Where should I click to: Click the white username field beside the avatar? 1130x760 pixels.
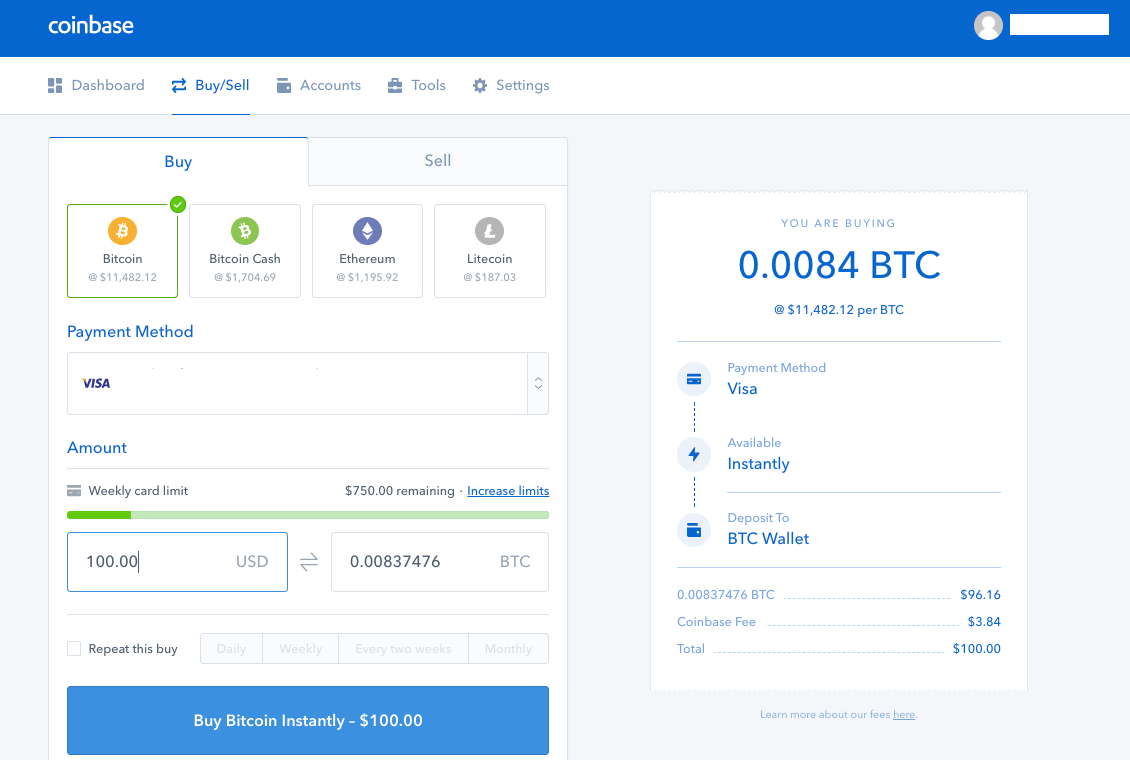tap(1059, 24)
